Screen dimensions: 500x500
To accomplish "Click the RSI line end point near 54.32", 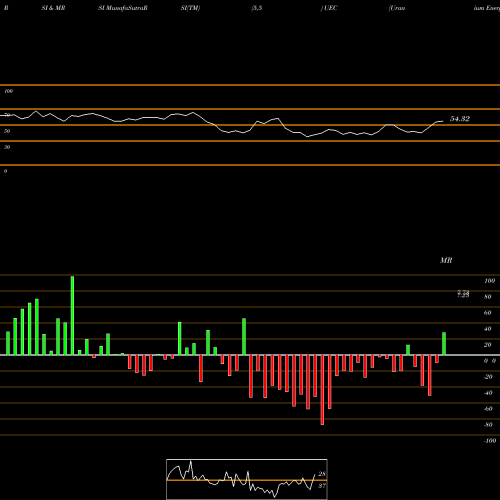I will [x=443, y=121].
